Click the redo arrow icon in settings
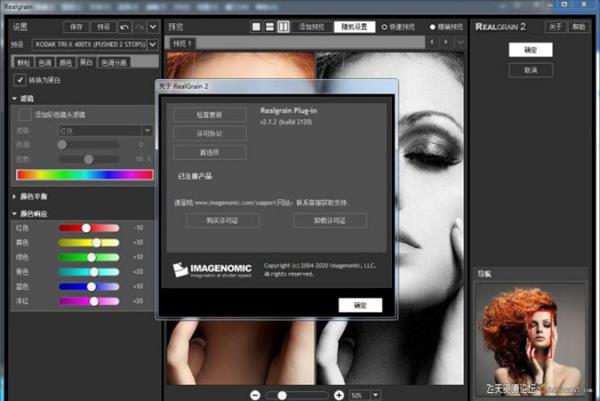 pos(139,26)
